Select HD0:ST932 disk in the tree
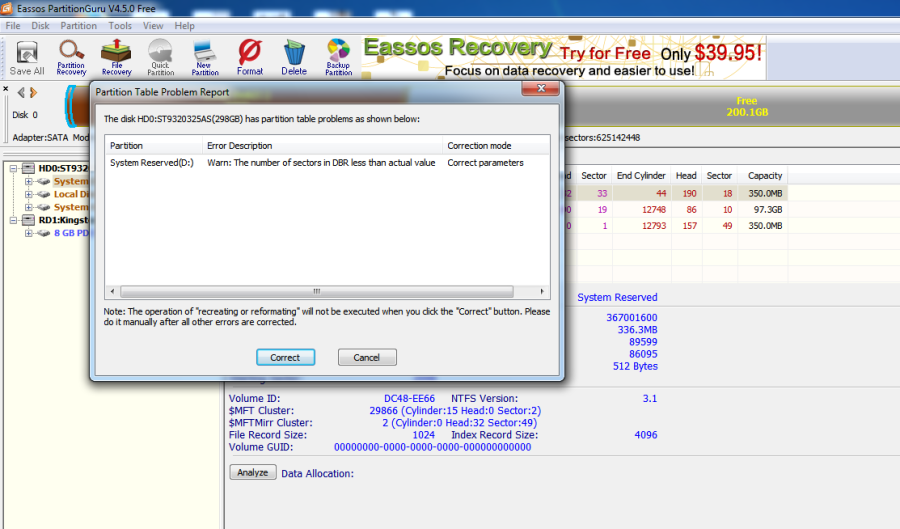Screen dimensions: 900x529 [x=63, y=168]
